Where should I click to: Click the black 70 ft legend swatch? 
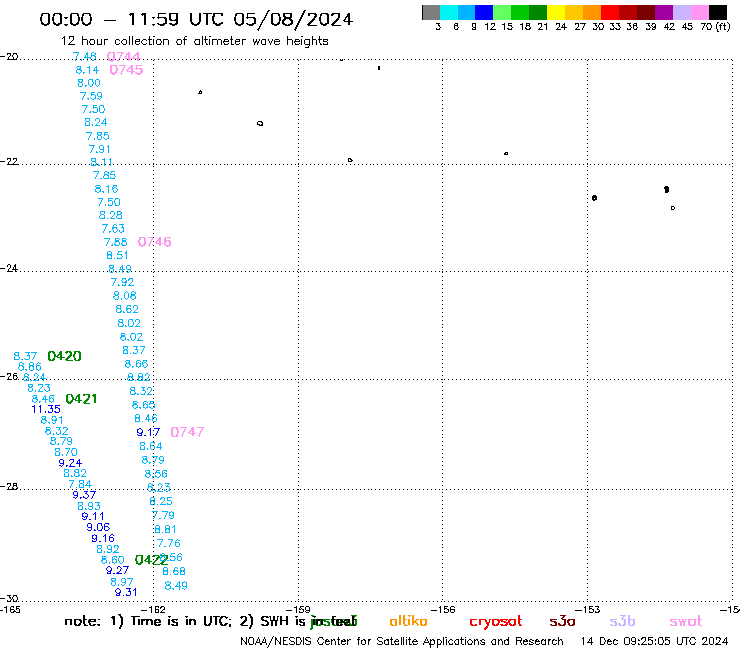(x=717, y=12)
